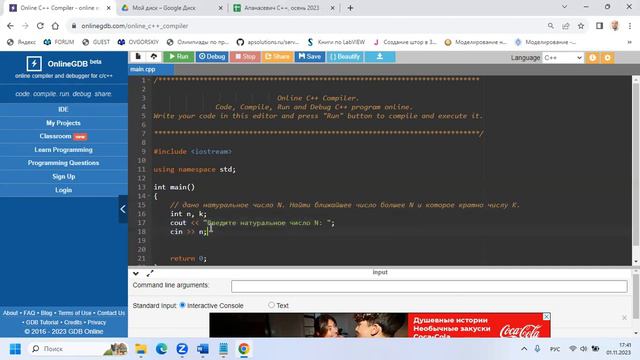
Task: Click the upload file icon in toolbar
Action: point(153,56)
